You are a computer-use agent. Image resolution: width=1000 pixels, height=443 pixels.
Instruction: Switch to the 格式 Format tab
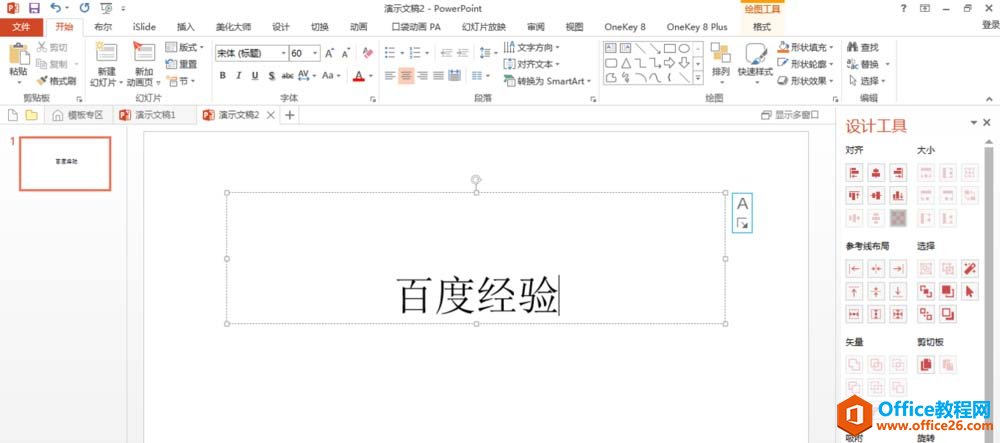[x=761, y=27]
